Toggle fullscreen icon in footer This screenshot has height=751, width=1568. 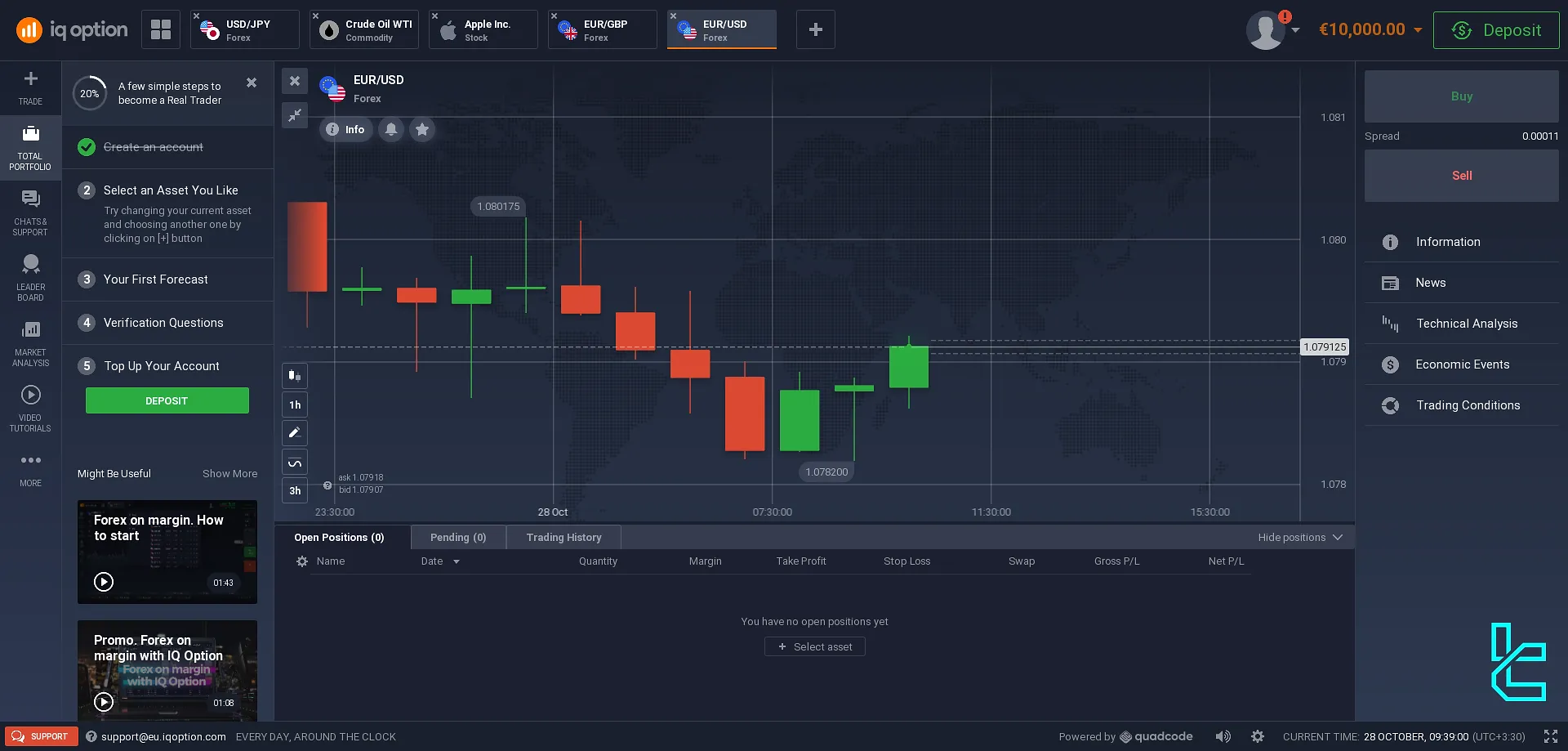1551,736
